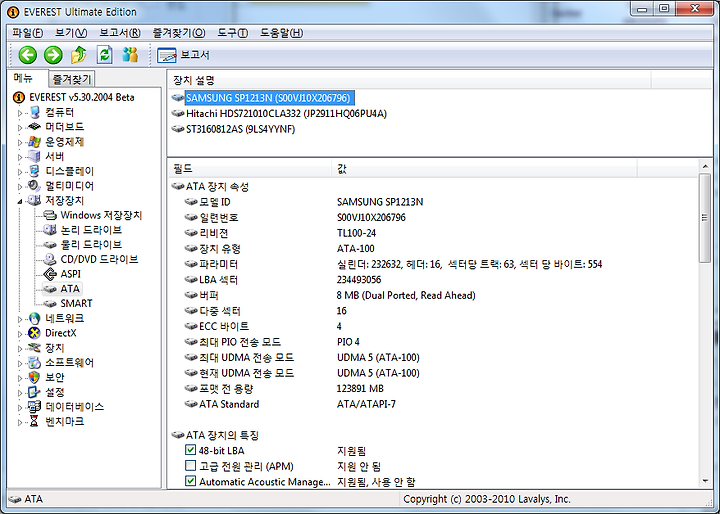Open the users icon in the toolbar
Image resolution: width=720 pixels, height=514 pixels.
(130, 55)
